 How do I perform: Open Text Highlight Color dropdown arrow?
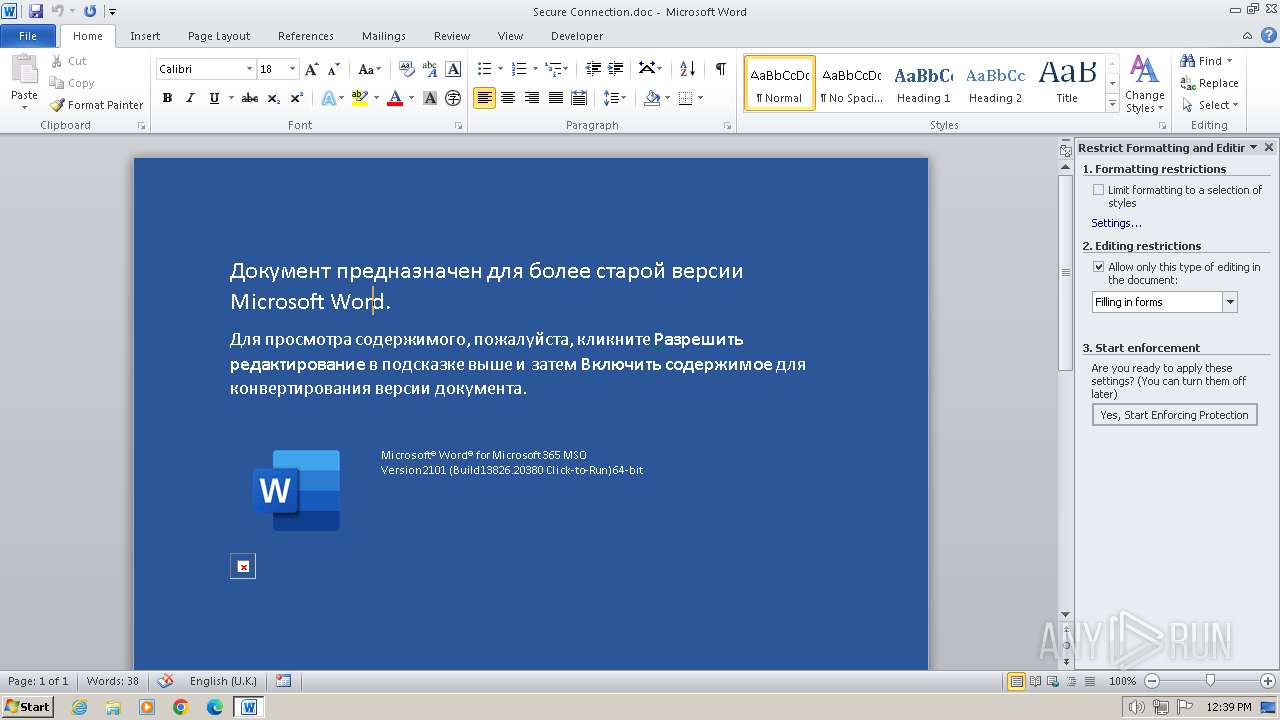tap(376, 98)
